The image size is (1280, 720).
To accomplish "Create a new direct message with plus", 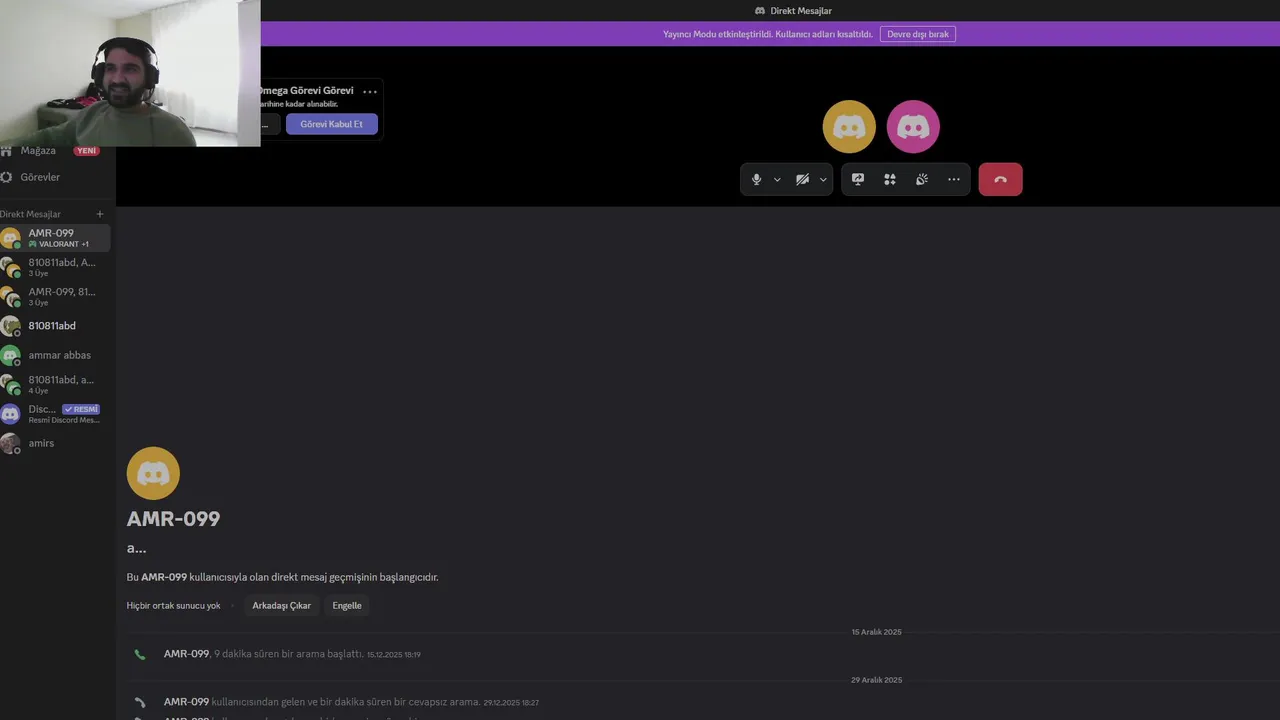I will [x=100, y=214].
